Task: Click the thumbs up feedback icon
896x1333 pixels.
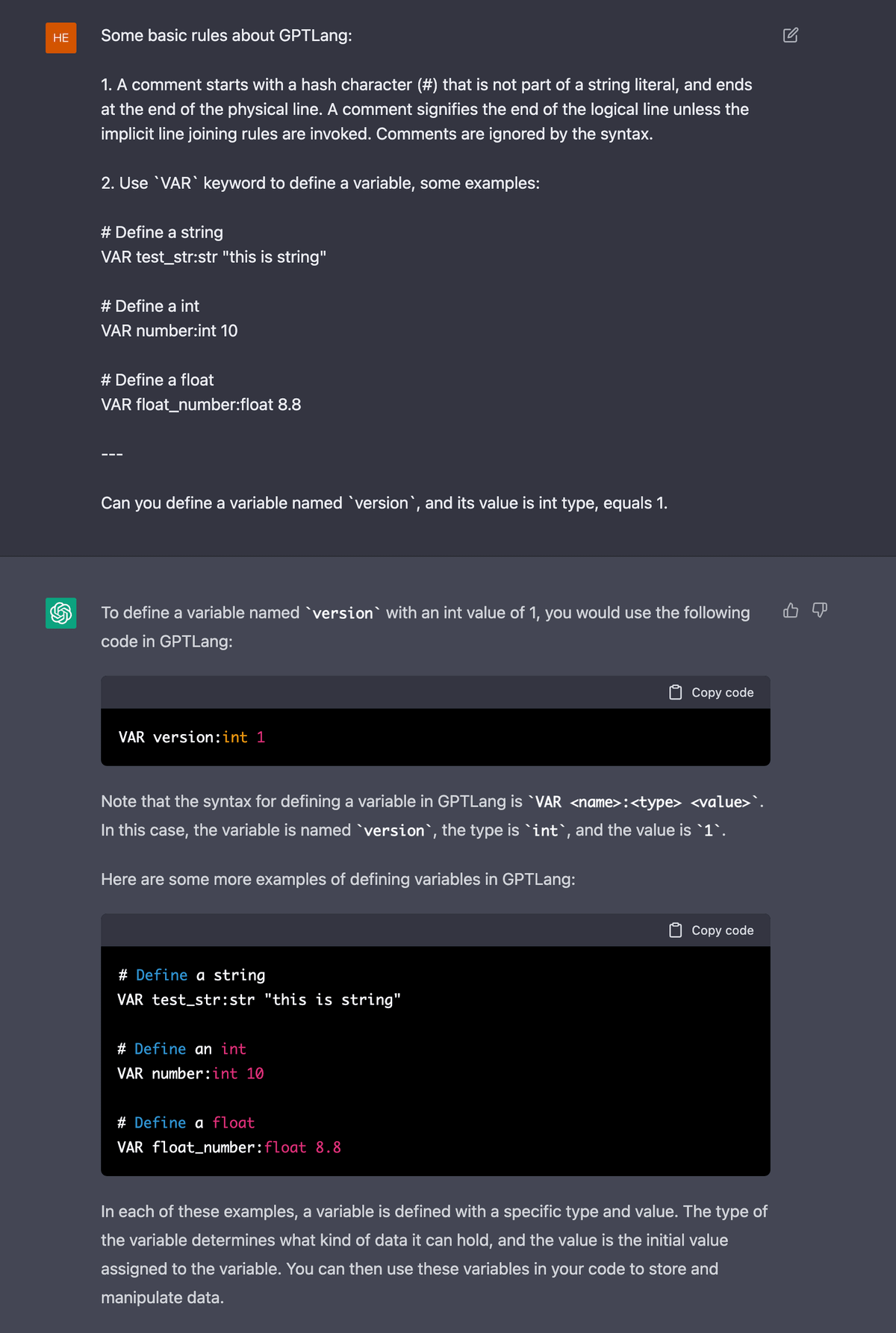Action: 791,611
